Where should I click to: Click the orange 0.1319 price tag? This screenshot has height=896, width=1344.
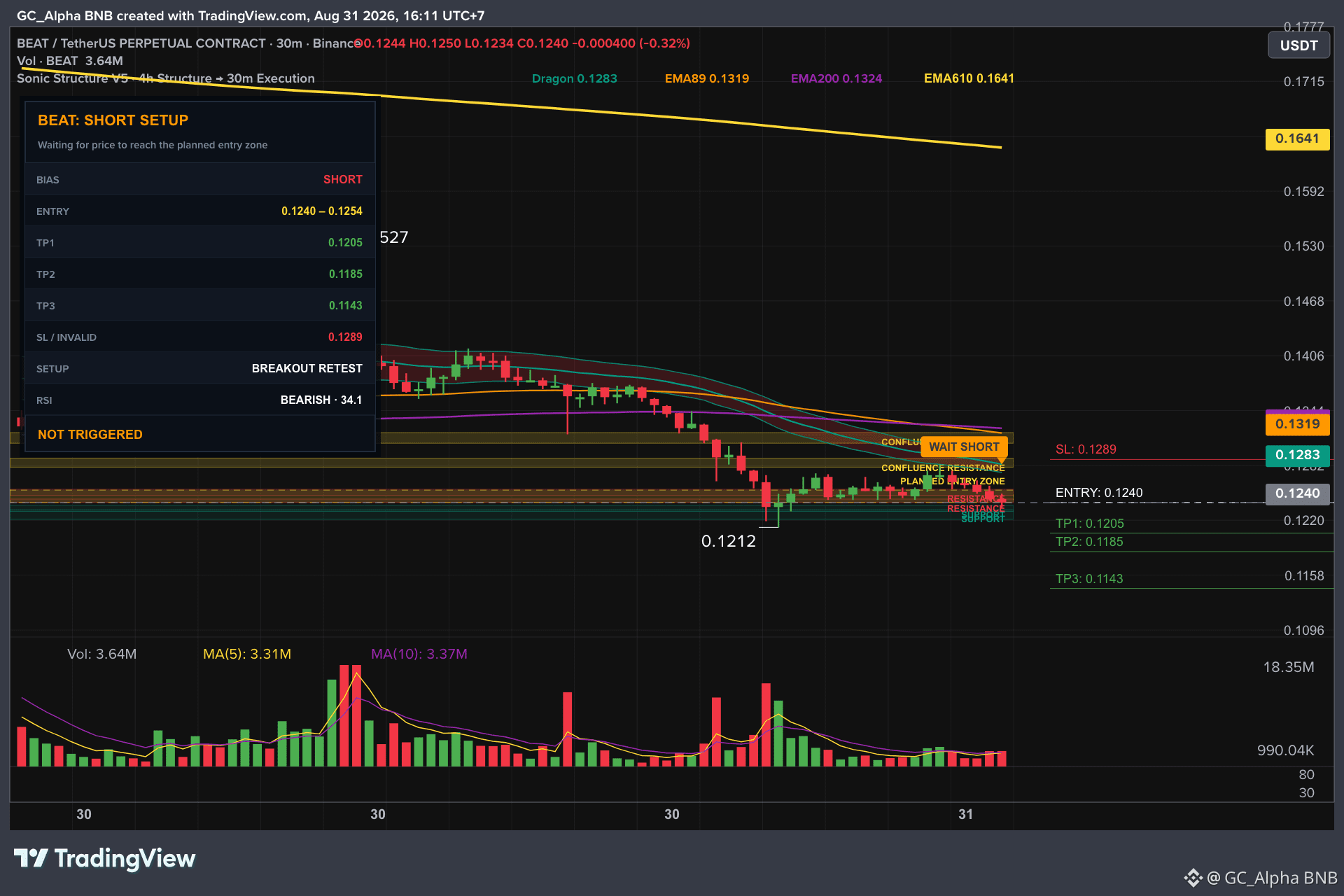[x=1297, y=423]
